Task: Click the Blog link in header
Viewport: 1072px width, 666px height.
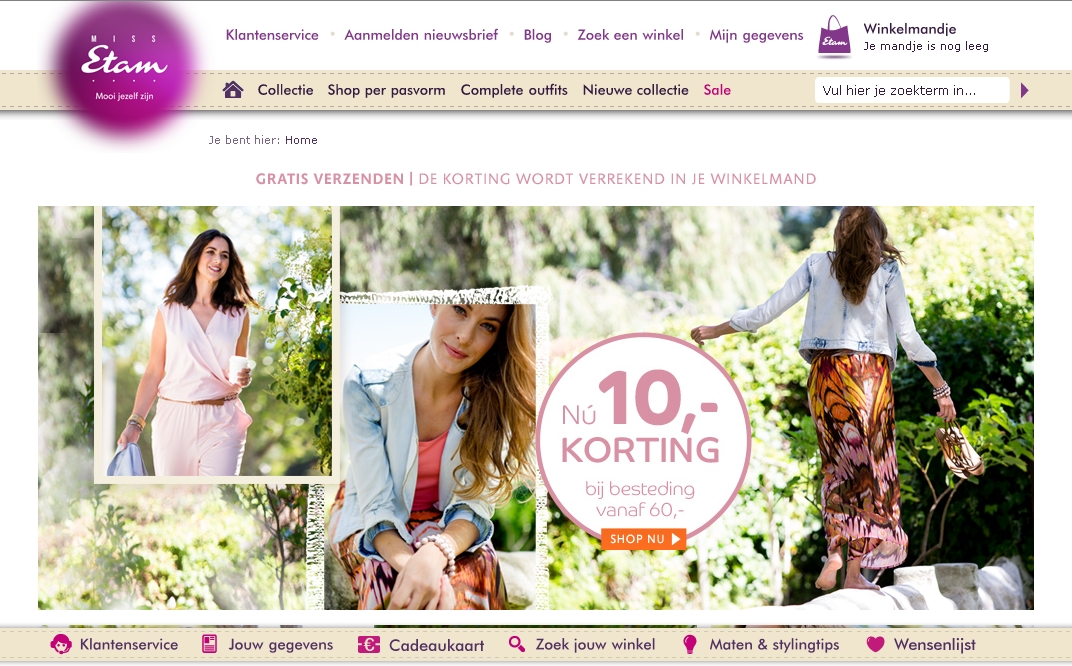Action: pyautogui.click(x=537, y=35)
